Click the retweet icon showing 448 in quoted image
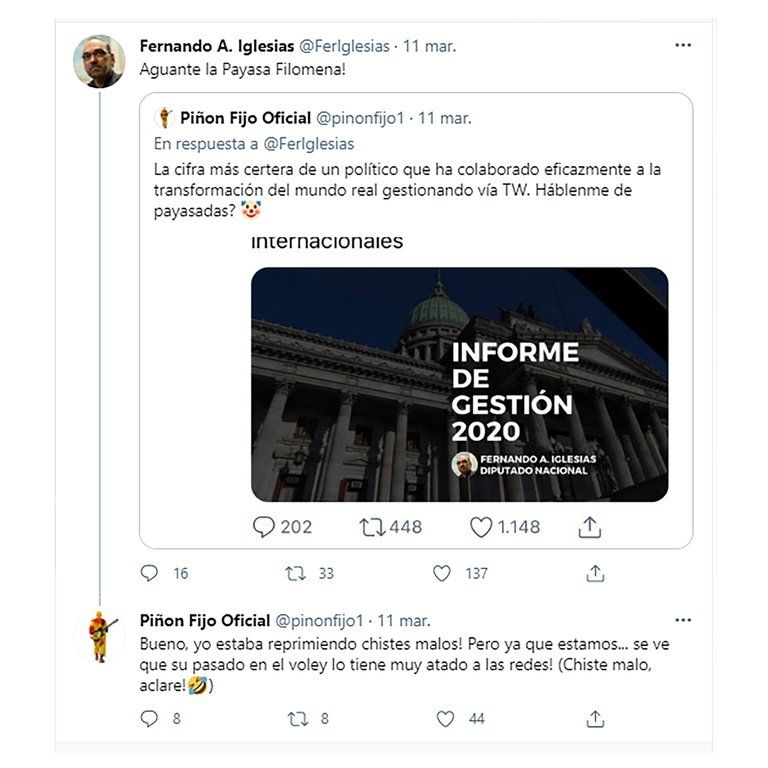Image resolution: width=768 pixels, height=768 pixels. click(x=372, y=527)
